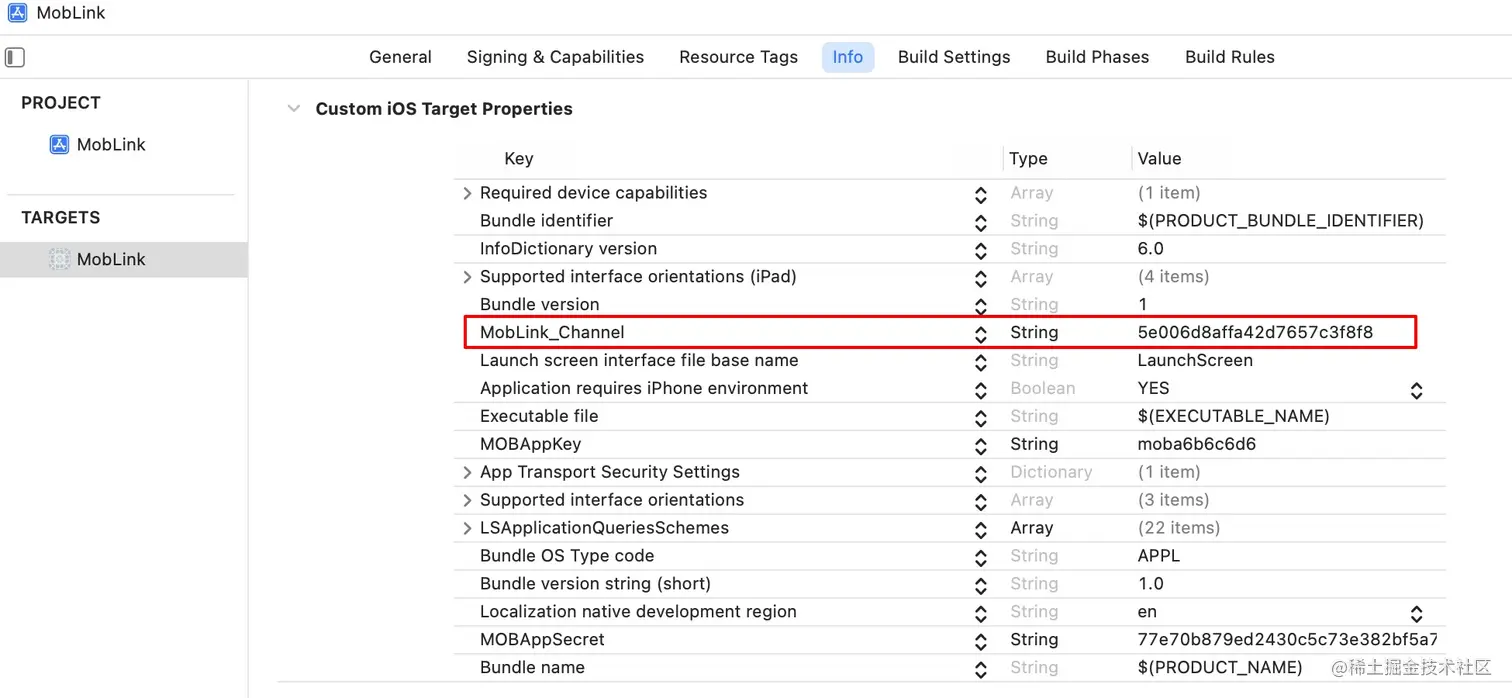Click the Key column header
The height and width of the screenshot is (698, 1512).
click(519, 159)
